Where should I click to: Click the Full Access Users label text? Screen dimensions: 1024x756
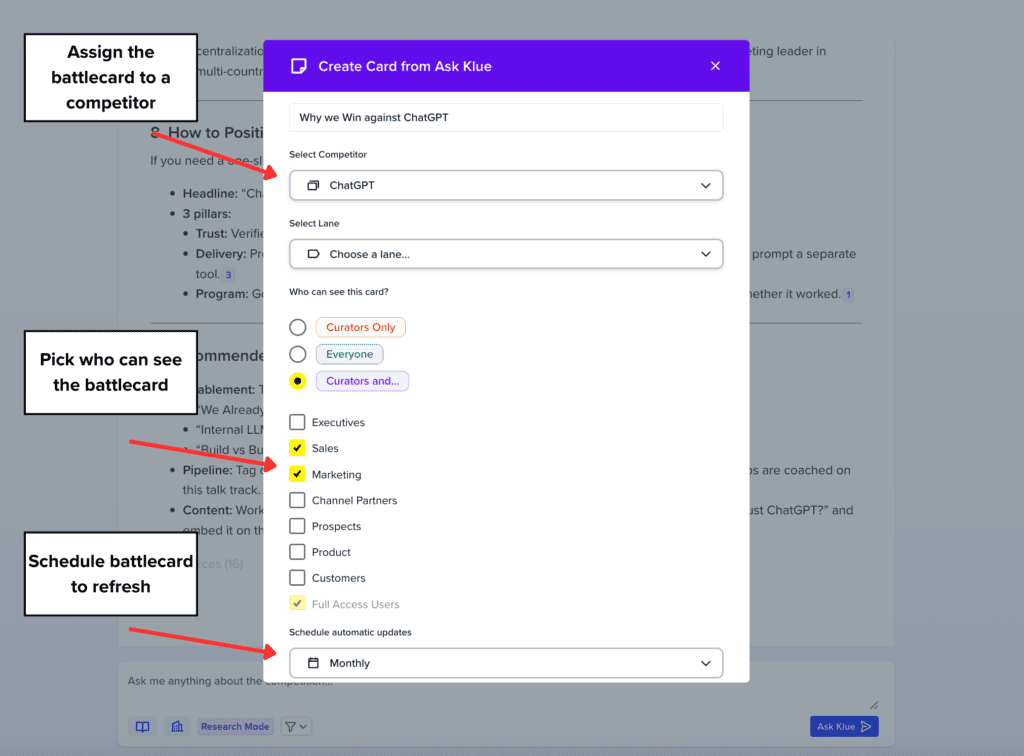pos(355,605)
